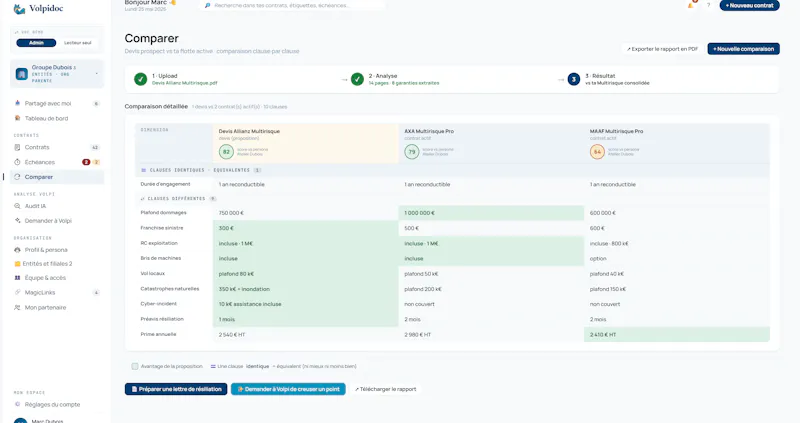
Task: Click the red Échéances count badge
Action: coord(86,162)
